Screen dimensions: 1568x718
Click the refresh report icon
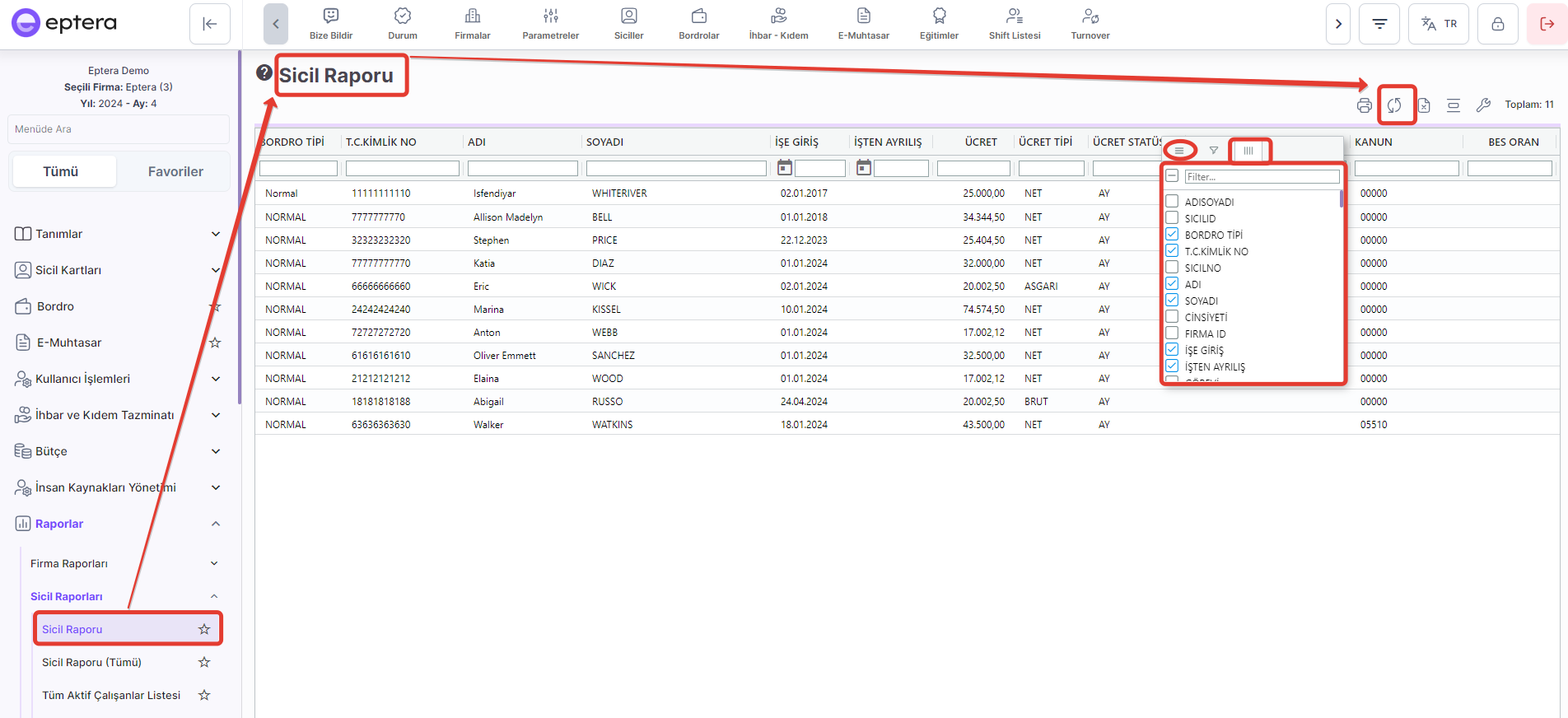(x=1394, y=105)
